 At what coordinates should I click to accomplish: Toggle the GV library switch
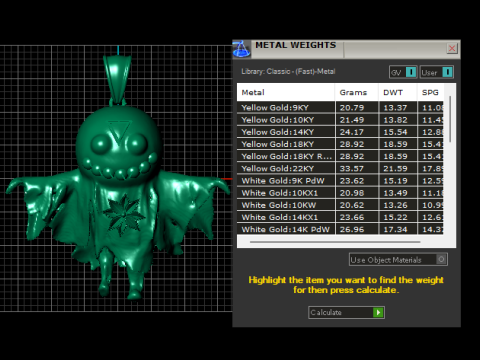point(403,72)
